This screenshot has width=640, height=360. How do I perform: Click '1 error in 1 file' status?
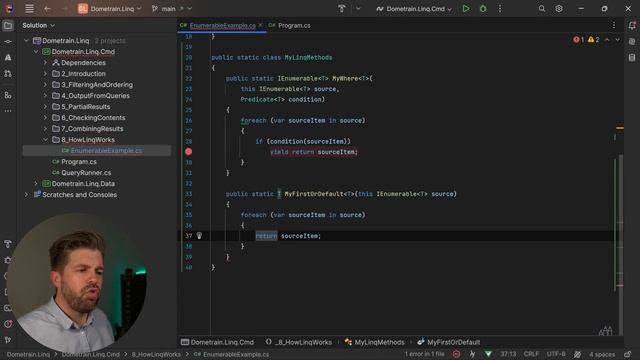pyautogui.click(x=424, y=354)
